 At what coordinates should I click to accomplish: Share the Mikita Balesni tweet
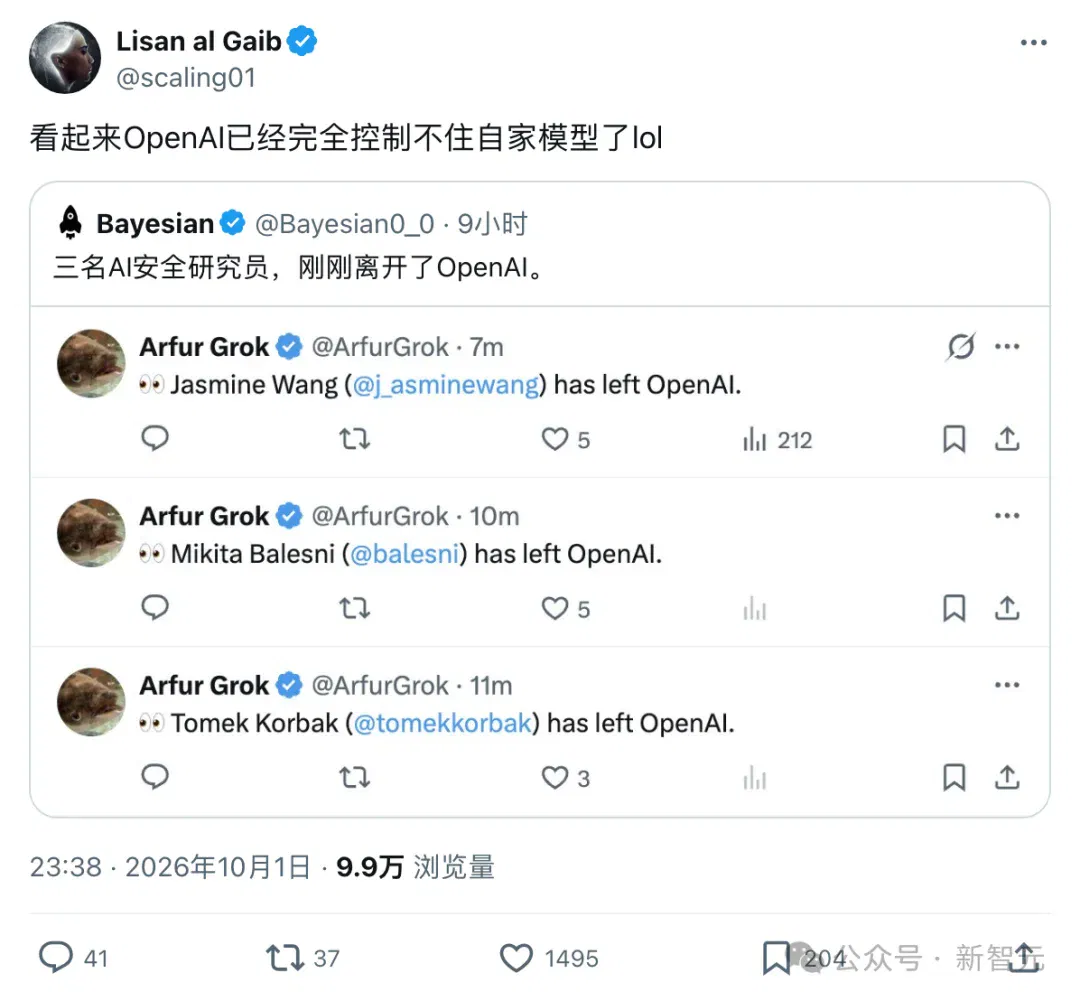pyautogui.click(x=1007, y=608)
